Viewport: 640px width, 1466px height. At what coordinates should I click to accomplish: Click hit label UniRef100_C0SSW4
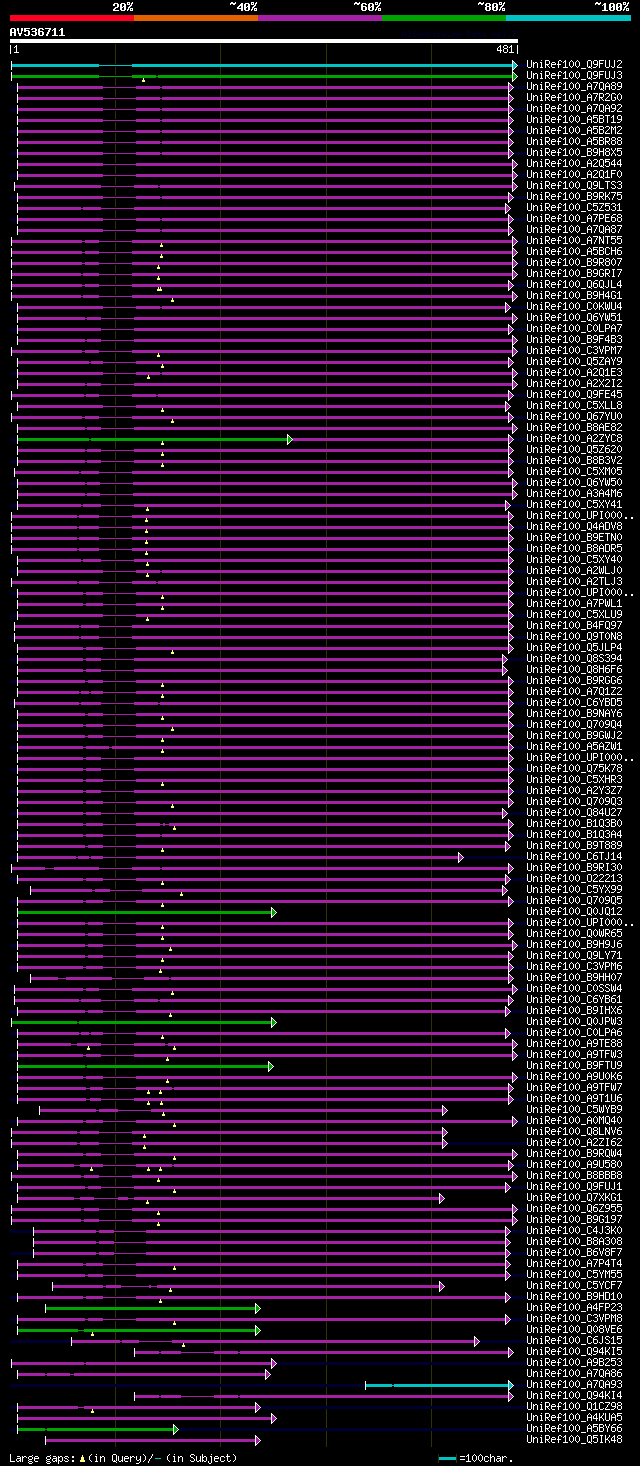pos(575,988)
